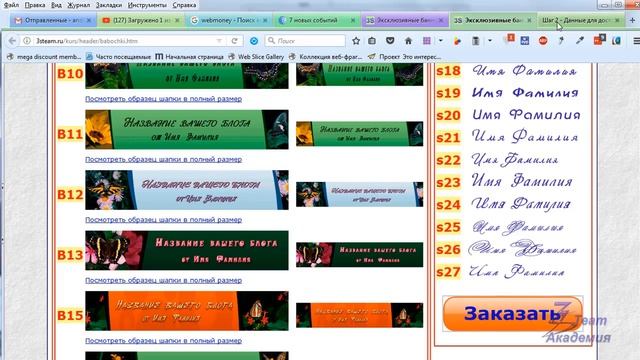Open the 'mega discount memb...' bookmark
The image size is (640, 360).
pos(44,57)
